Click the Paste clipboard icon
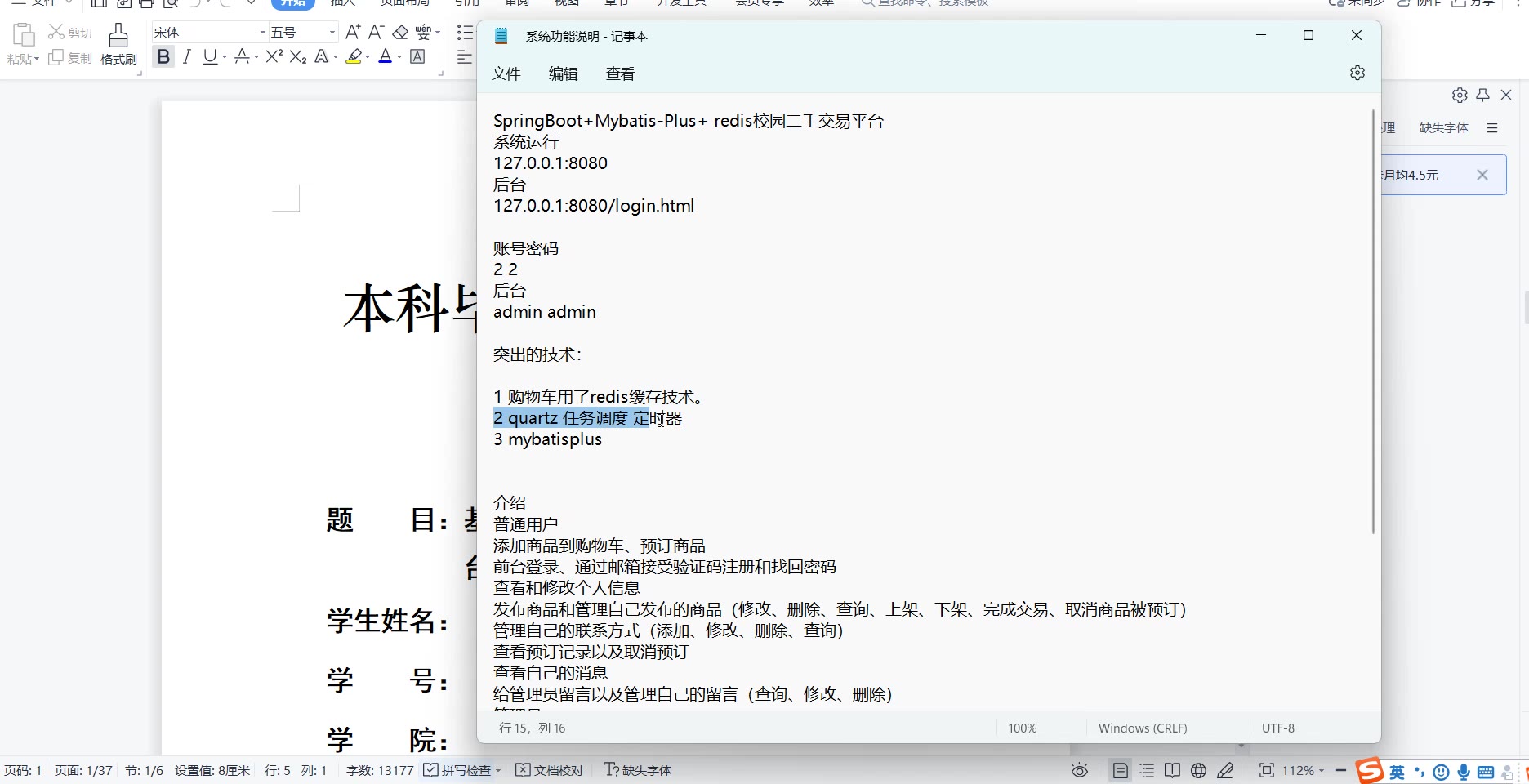Screen dimensions: 1529x784 [x=24, y=35]
